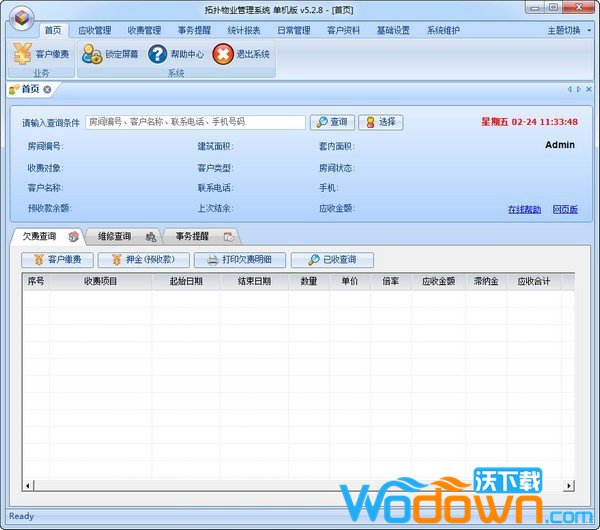Viewport: 600px width, 530px height.
Task: Open the 统计报表 ribbon tab
Action: (244, 30)
